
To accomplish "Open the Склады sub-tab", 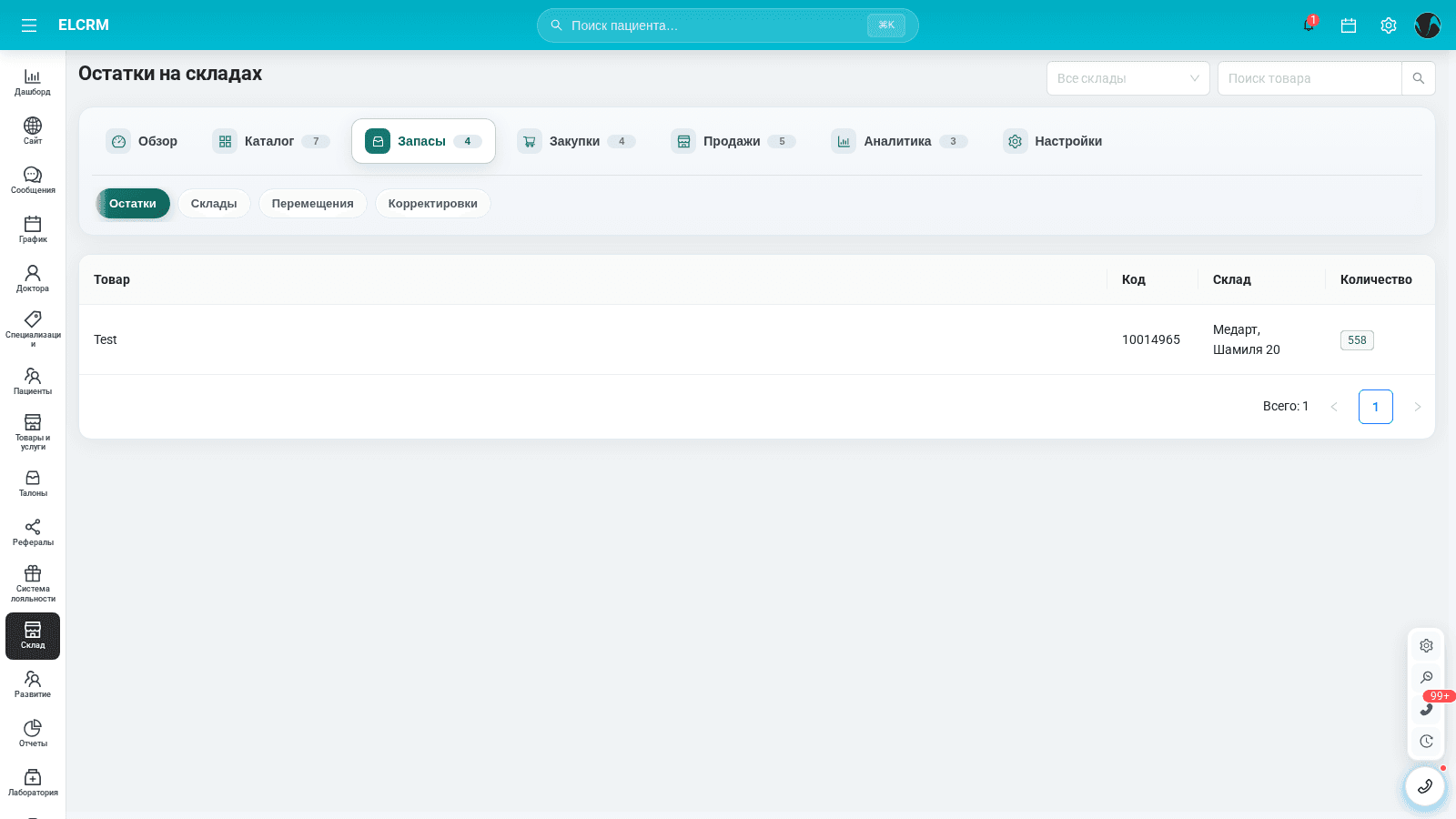I will coord(214,204).
